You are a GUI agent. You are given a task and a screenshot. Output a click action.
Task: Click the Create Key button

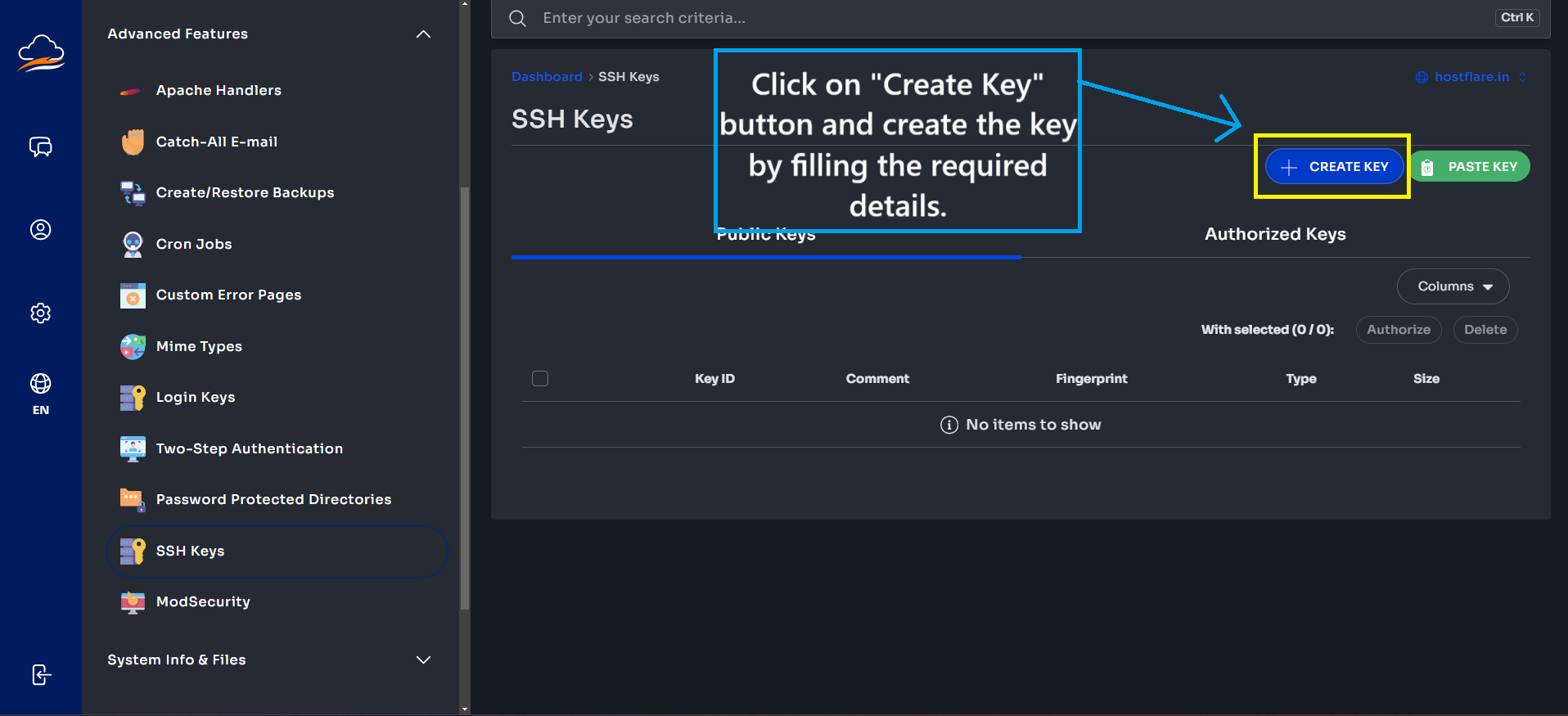click(x=1334, y=167)
